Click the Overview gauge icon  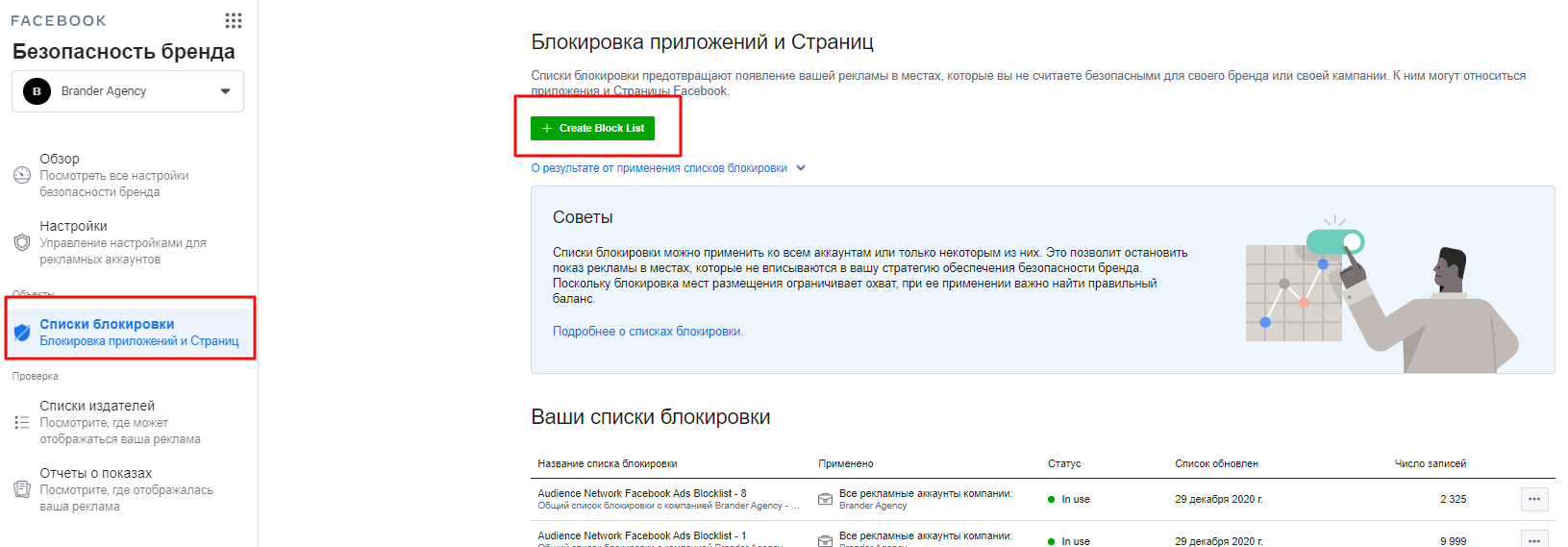pyautogui.click(x=22, y=175)
